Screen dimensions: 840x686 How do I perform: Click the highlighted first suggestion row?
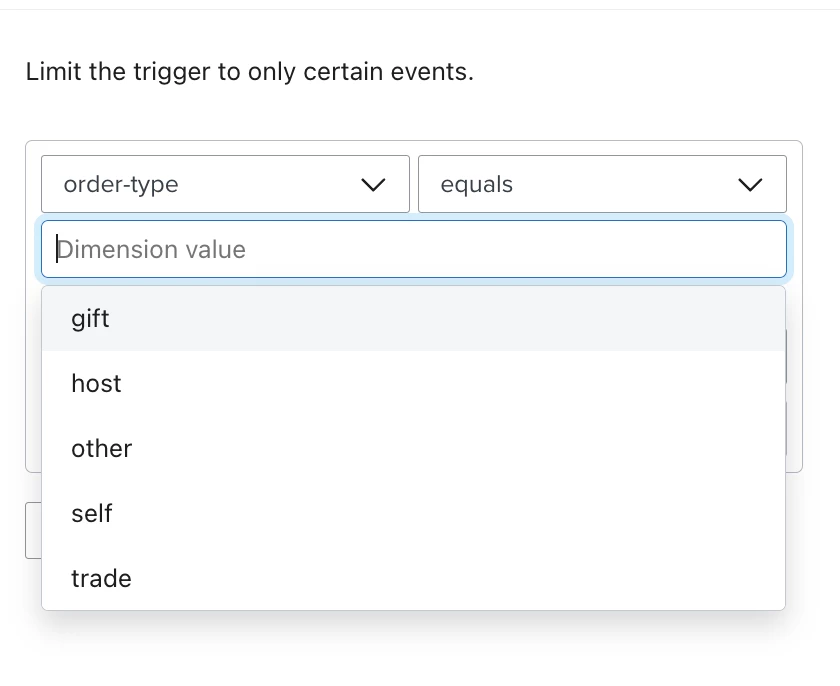pos(414,319)
